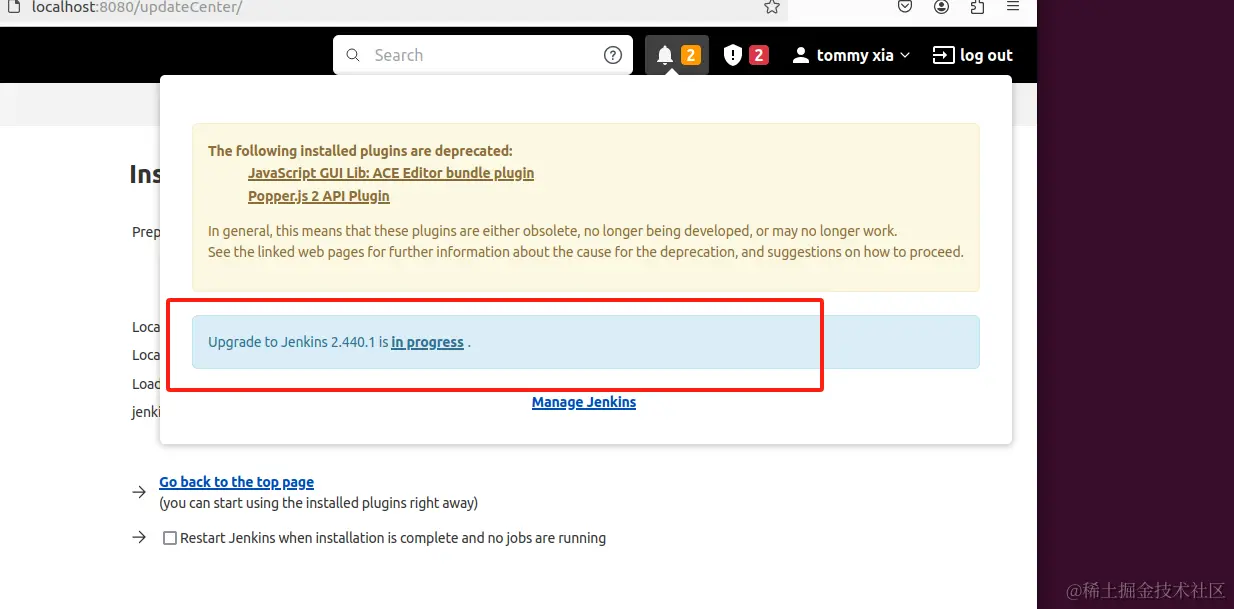Click the Firefox account icon
The width and height of the screenshot is (1234, 609).
[941, 7]
